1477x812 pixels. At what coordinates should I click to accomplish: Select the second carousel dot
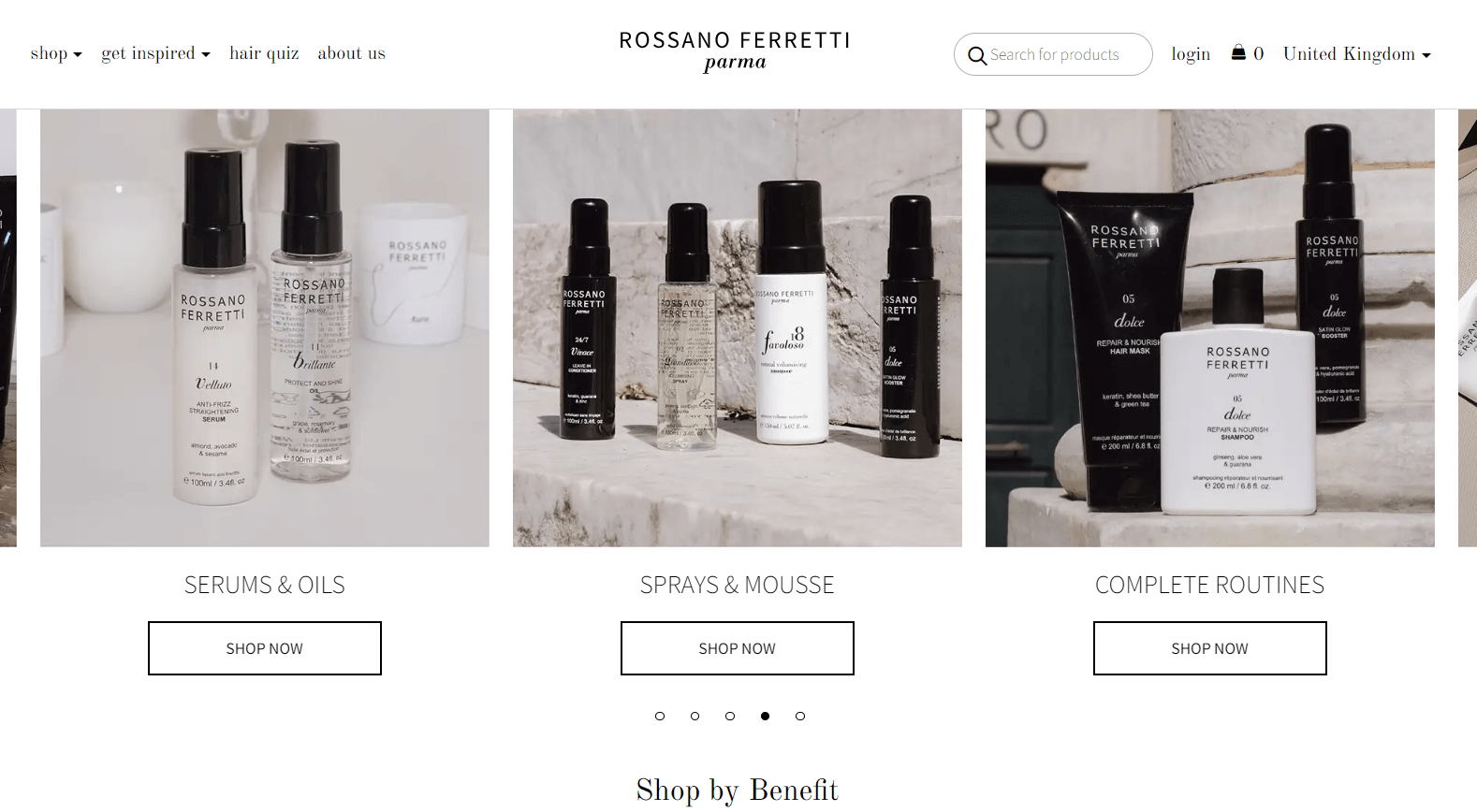click(x=695, y=716)
